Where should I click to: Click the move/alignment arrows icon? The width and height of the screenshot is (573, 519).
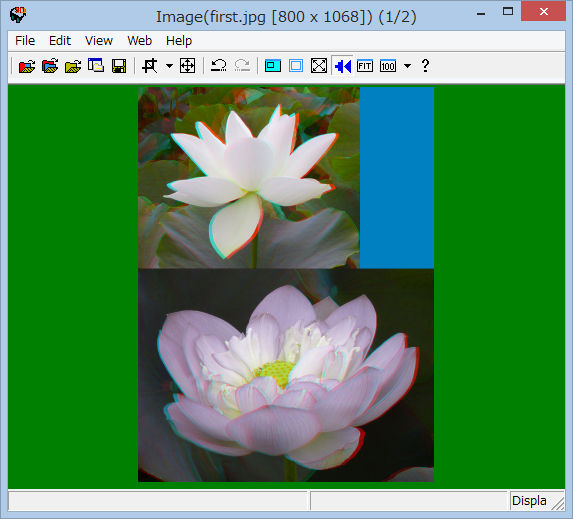[187, 66]
